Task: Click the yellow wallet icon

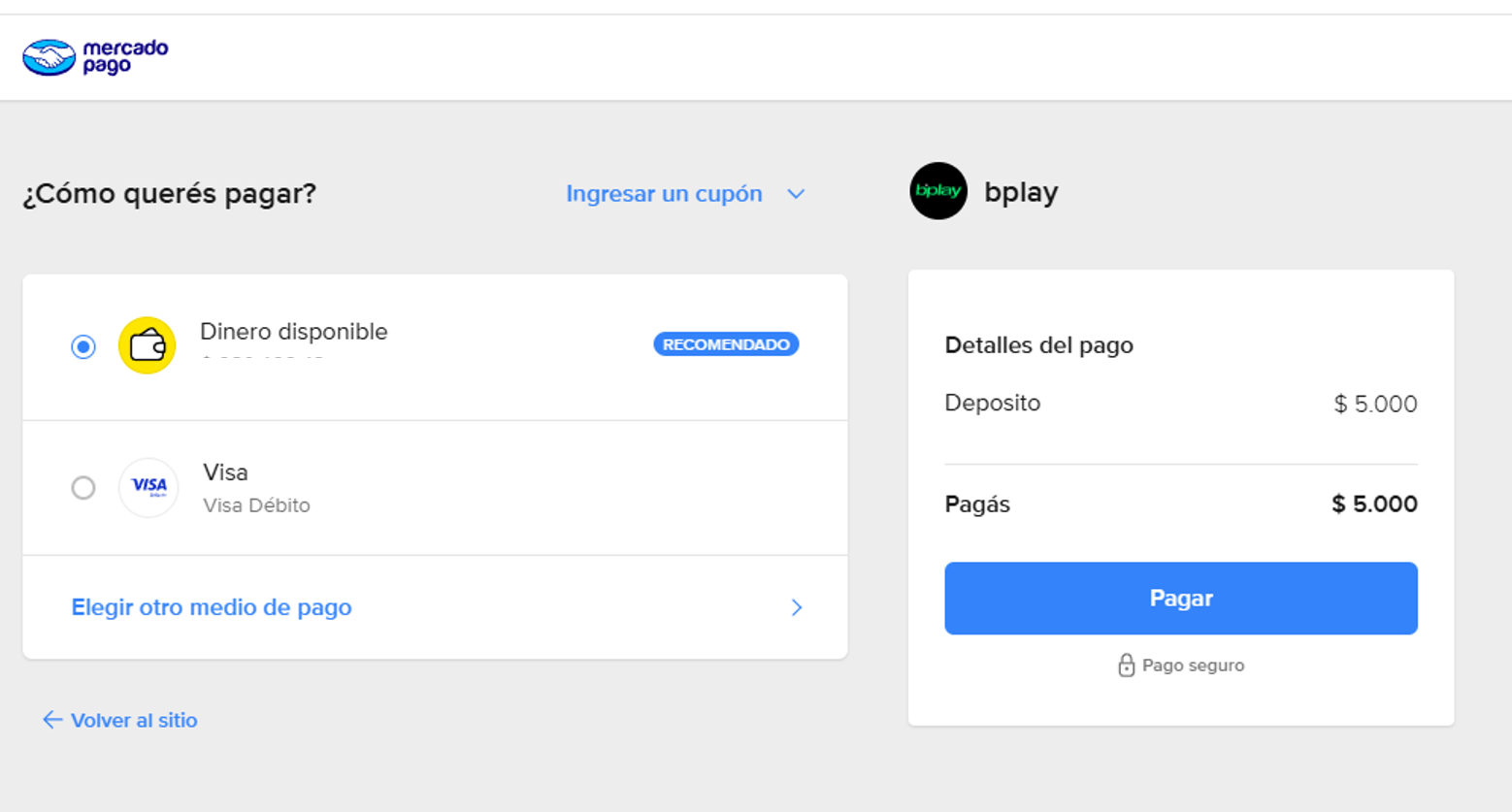Action: 147,345
